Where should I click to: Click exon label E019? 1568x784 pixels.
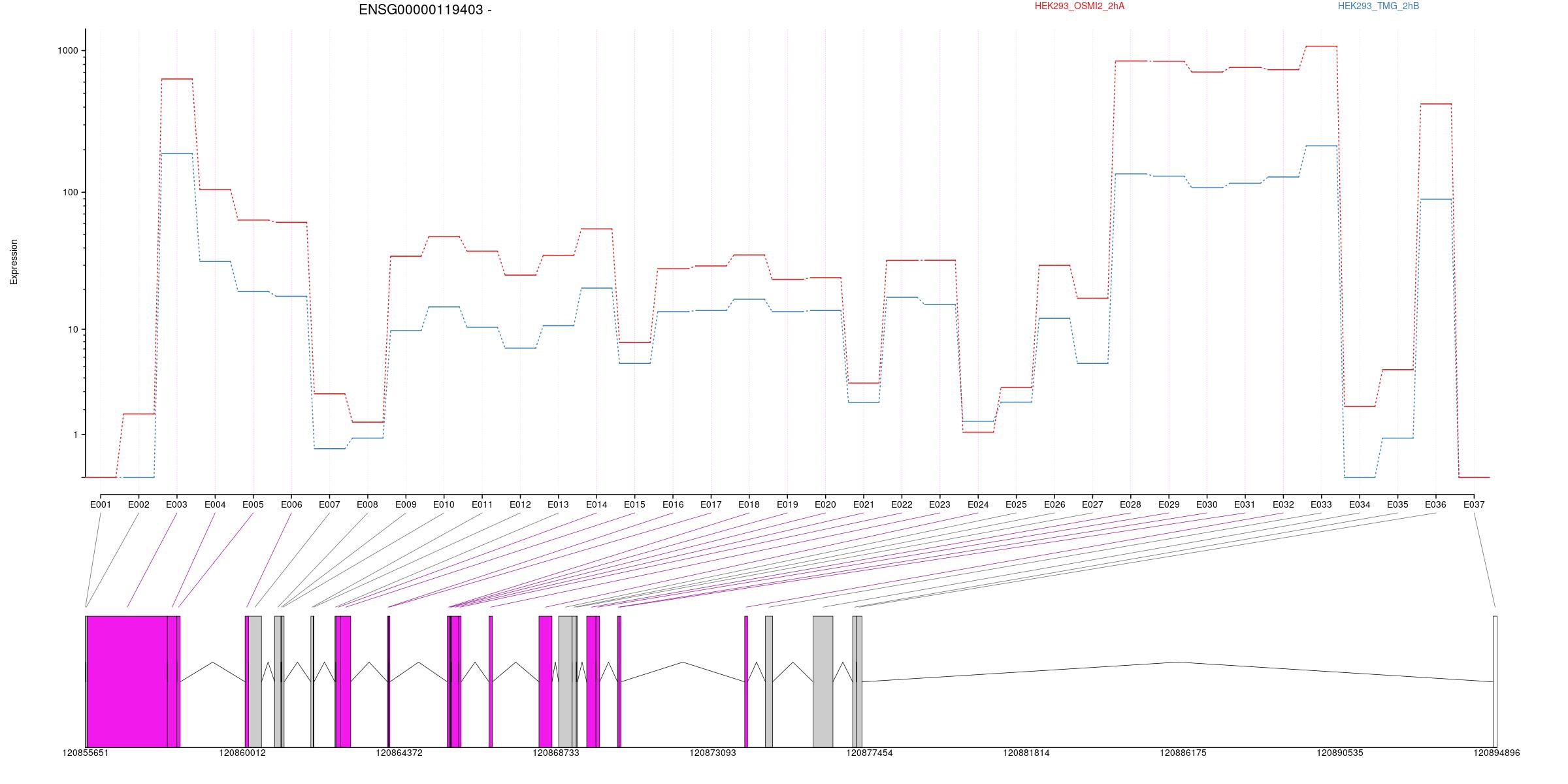pyautogui.click(x=787, y=504)
